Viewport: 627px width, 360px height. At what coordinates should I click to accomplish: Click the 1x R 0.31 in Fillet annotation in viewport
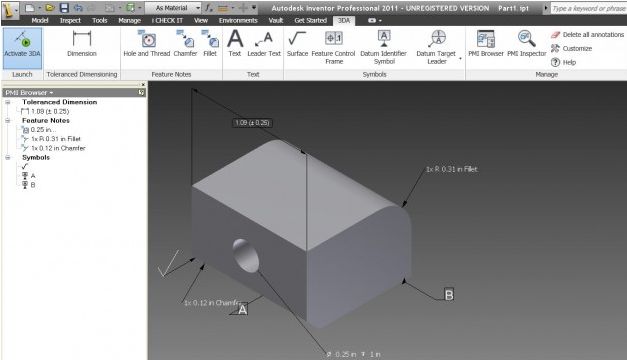(452, 169)
